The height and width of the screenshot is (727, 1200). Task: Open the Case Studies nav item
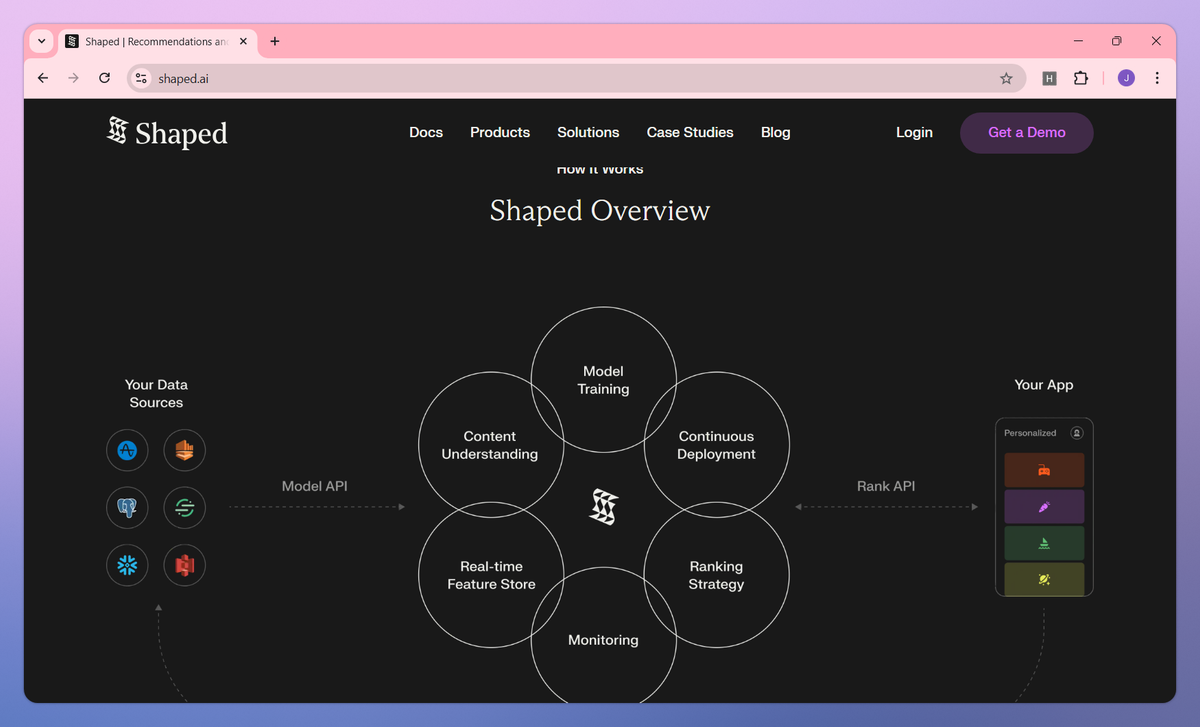690,132
